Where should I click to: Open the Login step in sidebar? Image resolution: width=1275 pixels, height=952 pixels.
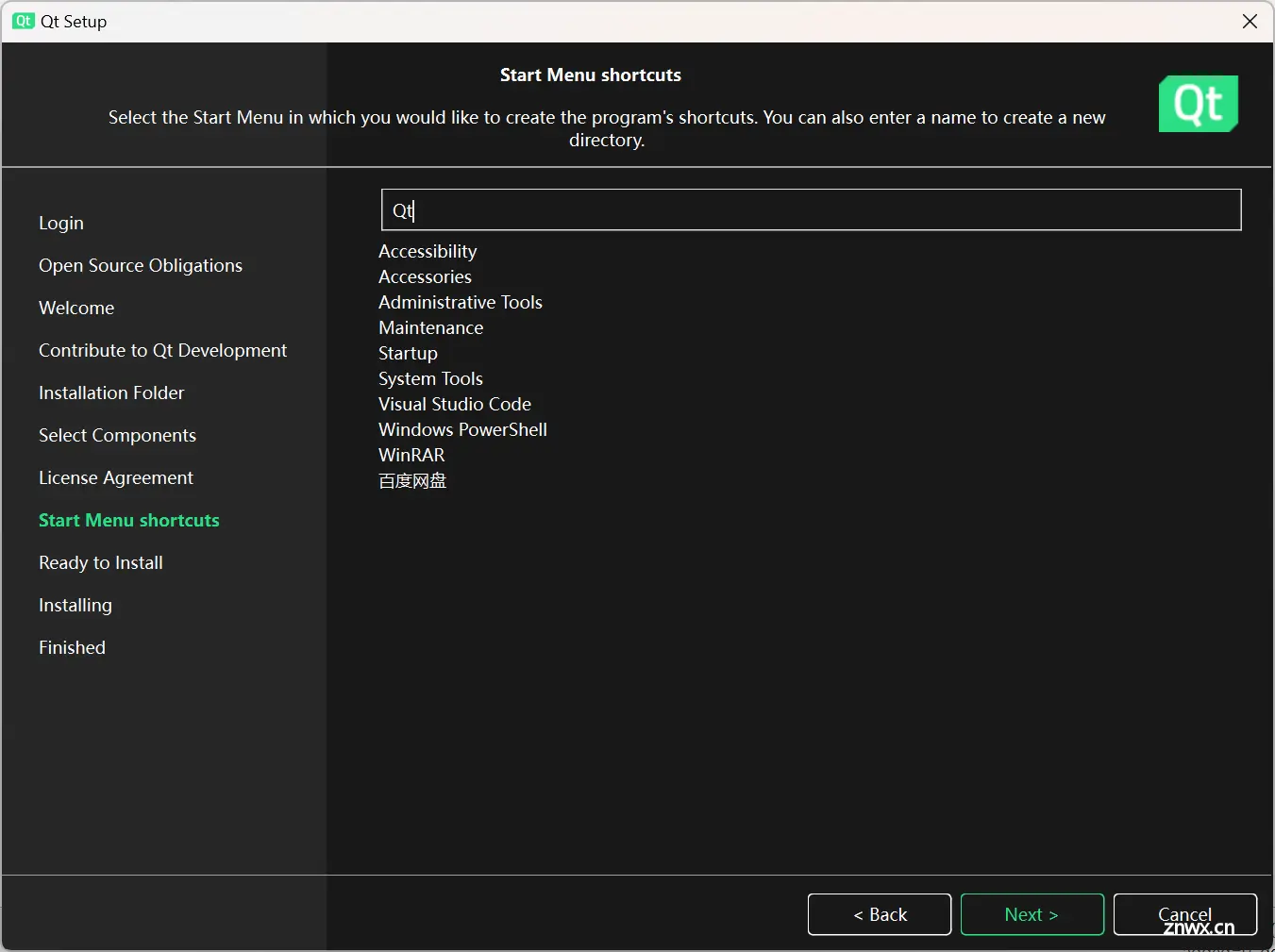tap(61, 223)
